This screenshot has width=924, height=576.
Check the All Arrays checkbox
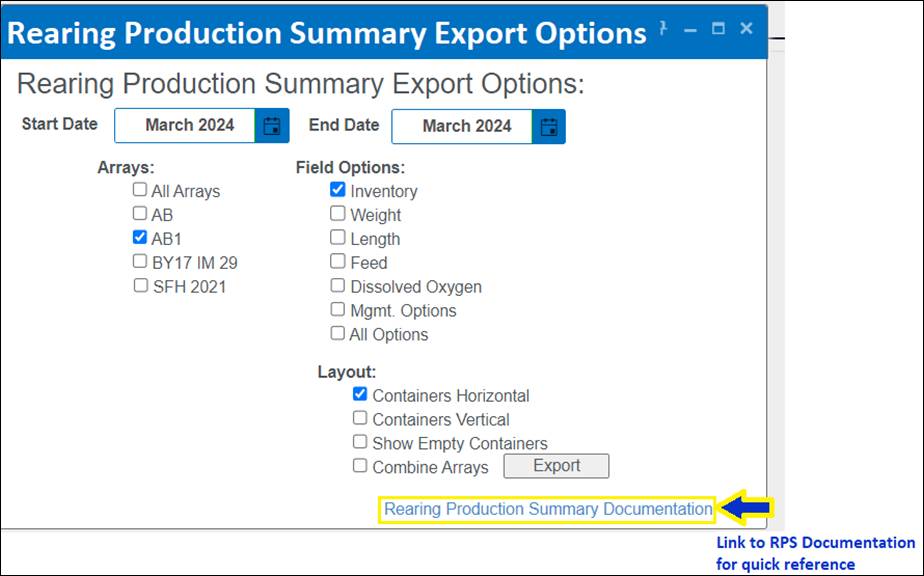point(140,190)
